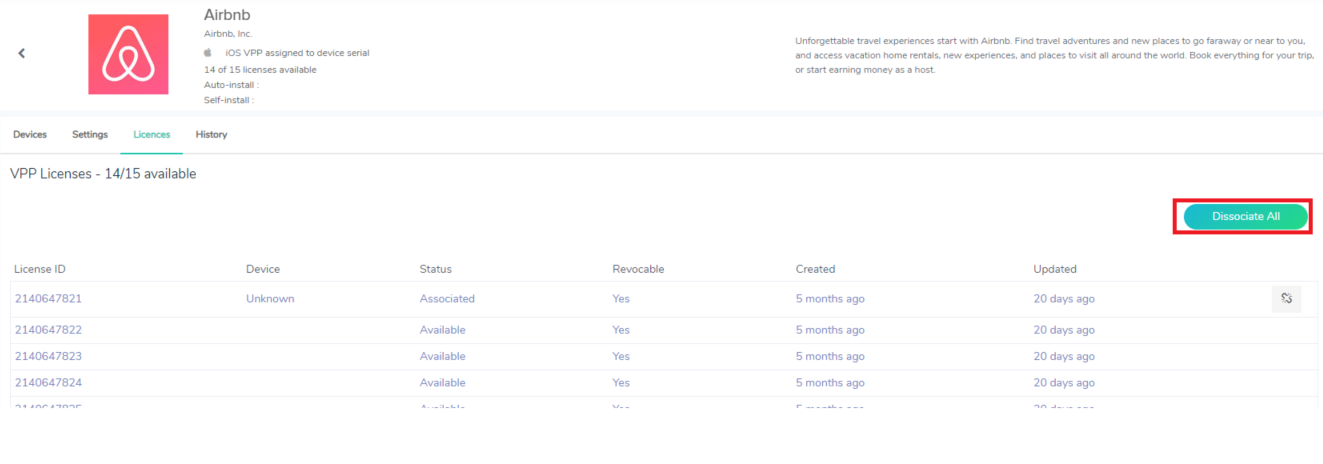Open license ID 2140647821
Viewport: 1323px width, 464px height.
tap(48, 299)
